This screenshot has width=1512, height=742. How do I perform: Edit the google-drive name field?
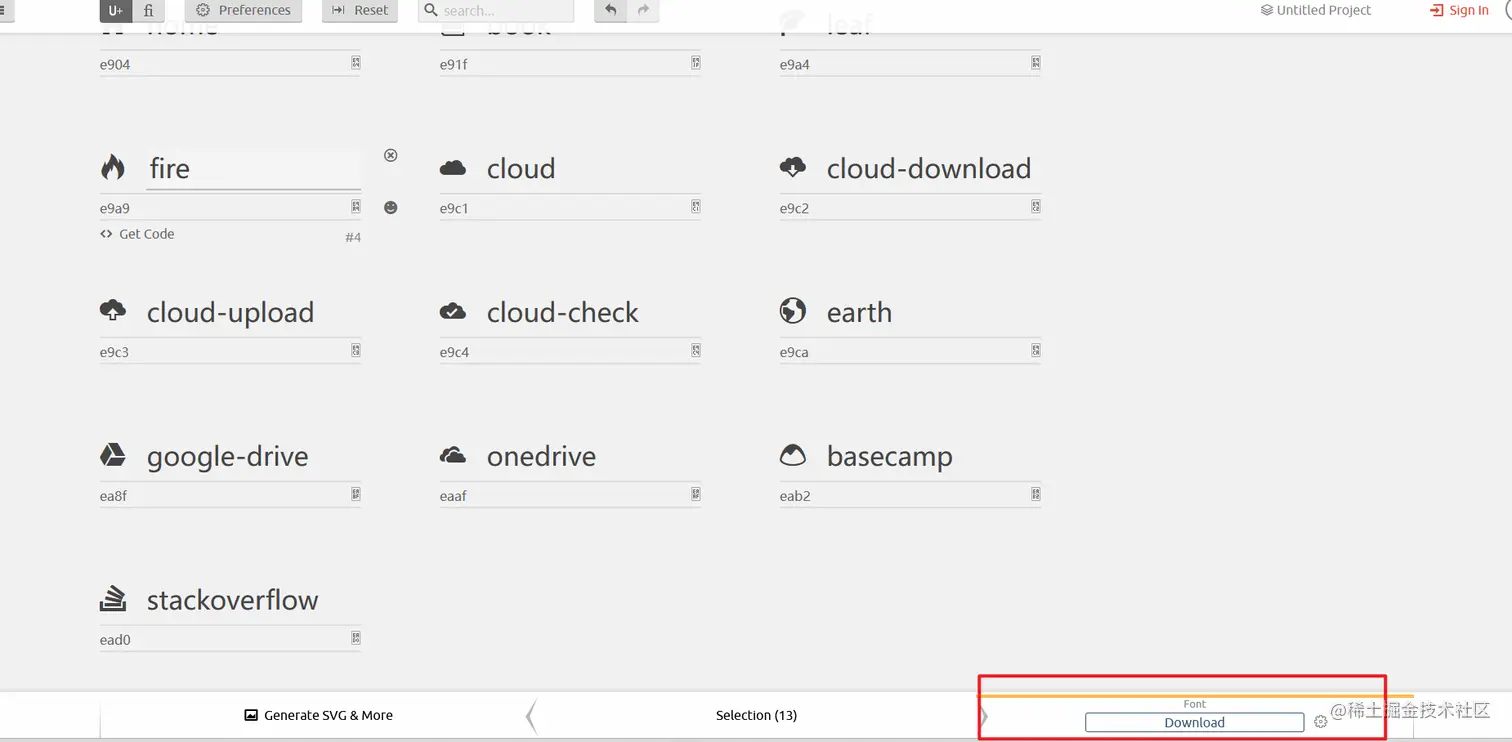[253, 456]
